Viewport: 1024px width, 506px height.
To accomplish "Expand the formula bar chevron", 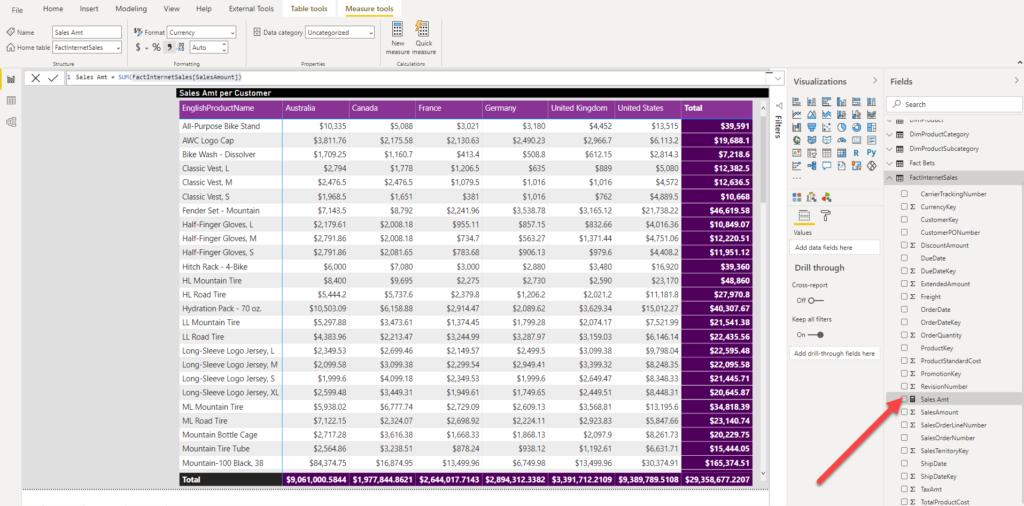I will pos(777,78).
